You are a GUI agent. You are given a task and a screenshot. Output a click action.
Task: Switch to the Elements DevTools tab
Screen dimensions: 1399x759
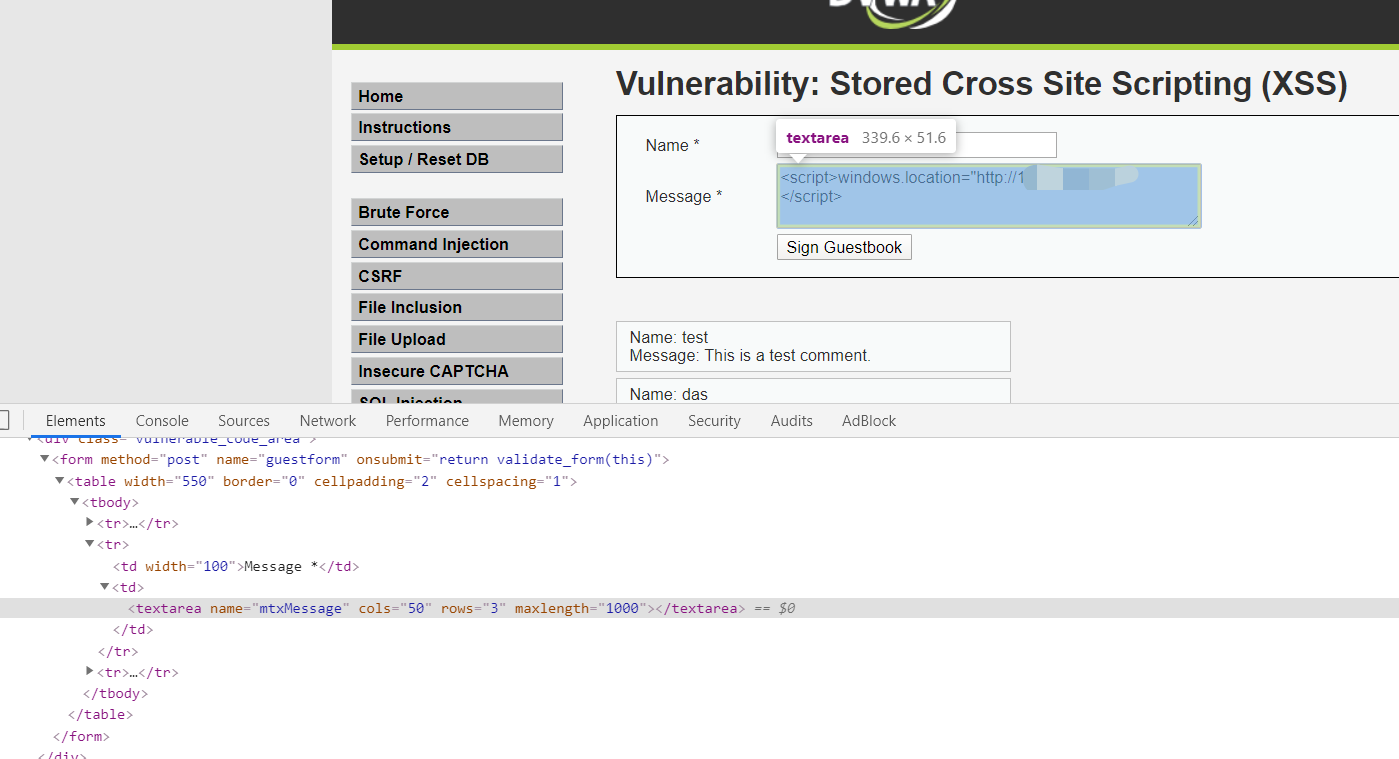[75, 421]
